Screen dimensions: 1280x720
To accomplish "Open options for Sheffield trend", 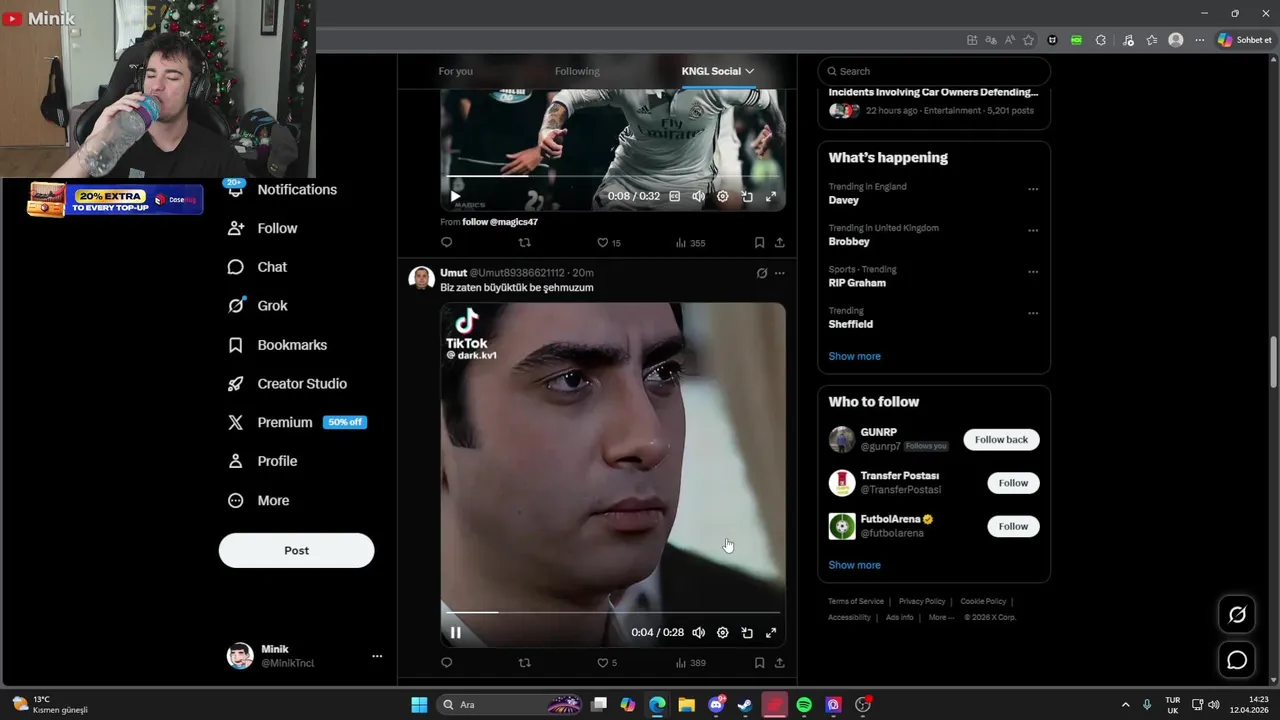I will pyautogui.click(x=1033, y=313).
